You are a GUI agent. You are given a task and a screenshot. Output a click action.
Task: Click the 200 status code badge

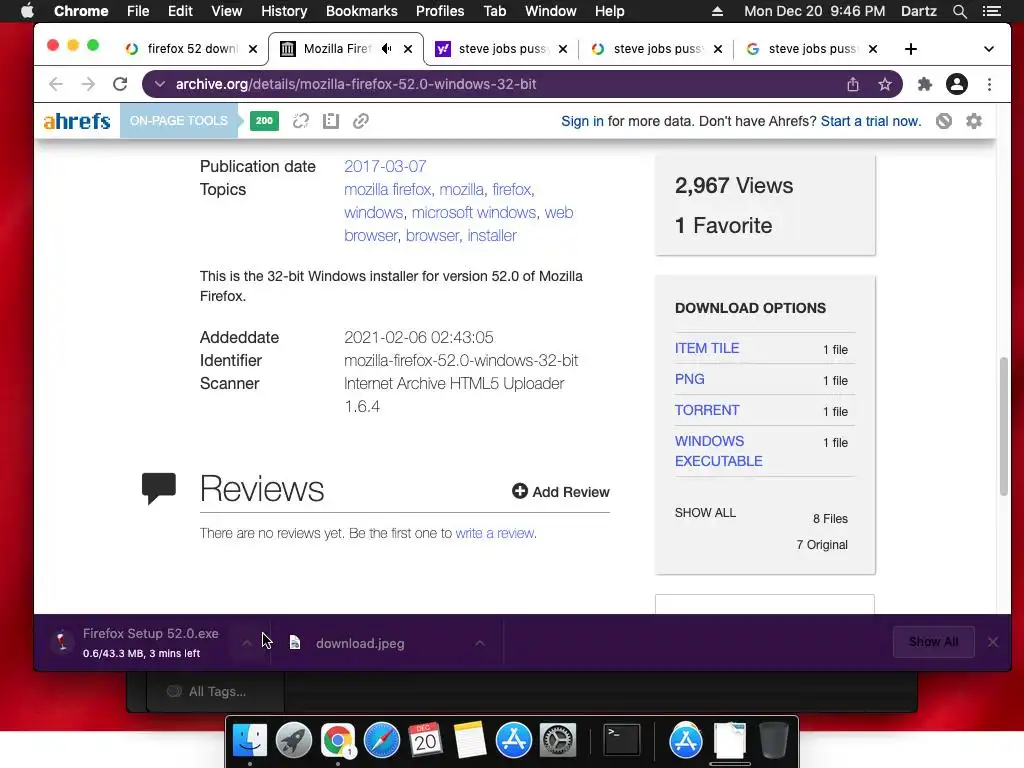264,121
